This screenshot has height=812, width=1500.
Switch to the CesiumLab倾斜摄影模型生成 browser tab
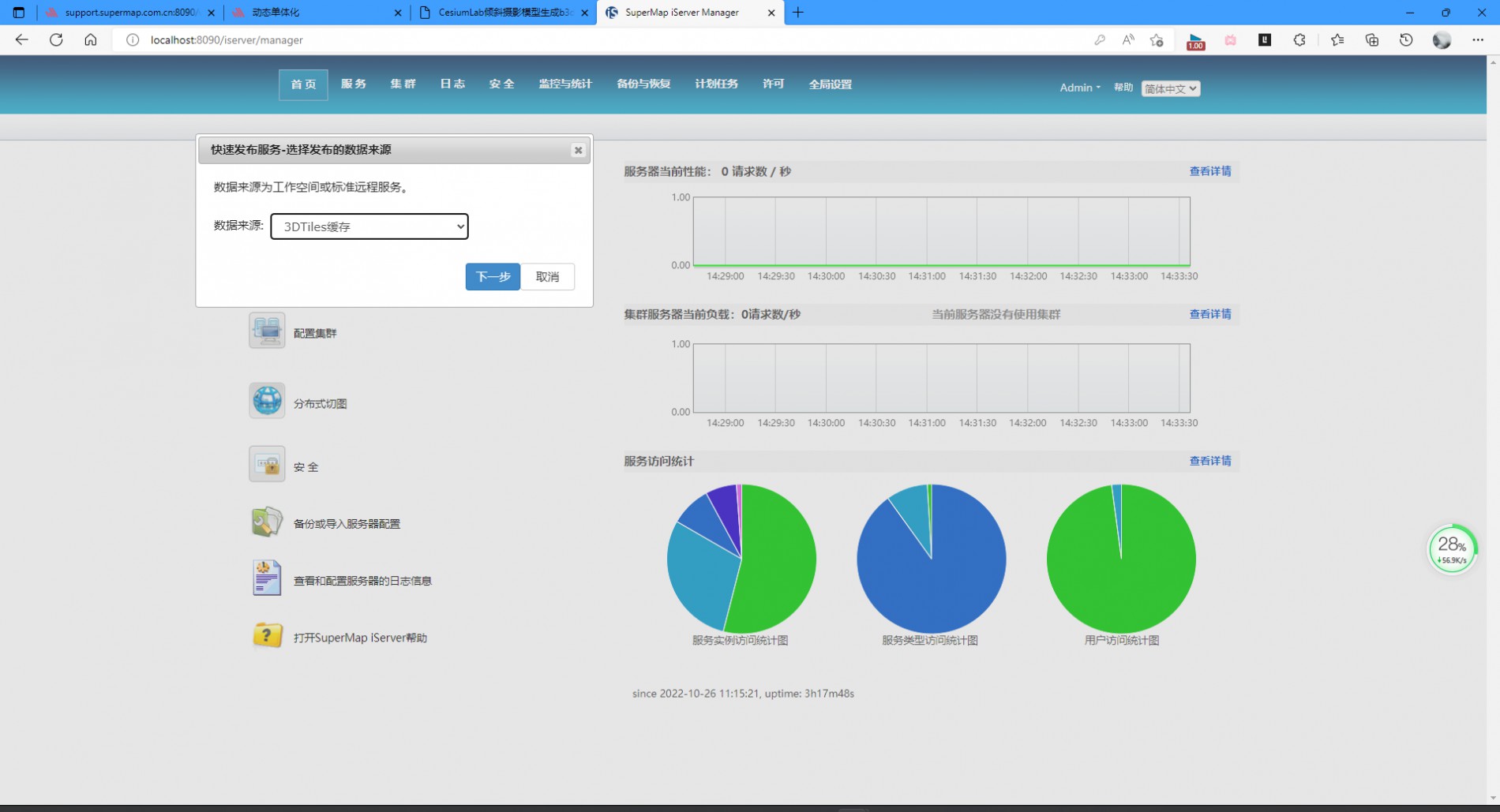coord(504,13)
